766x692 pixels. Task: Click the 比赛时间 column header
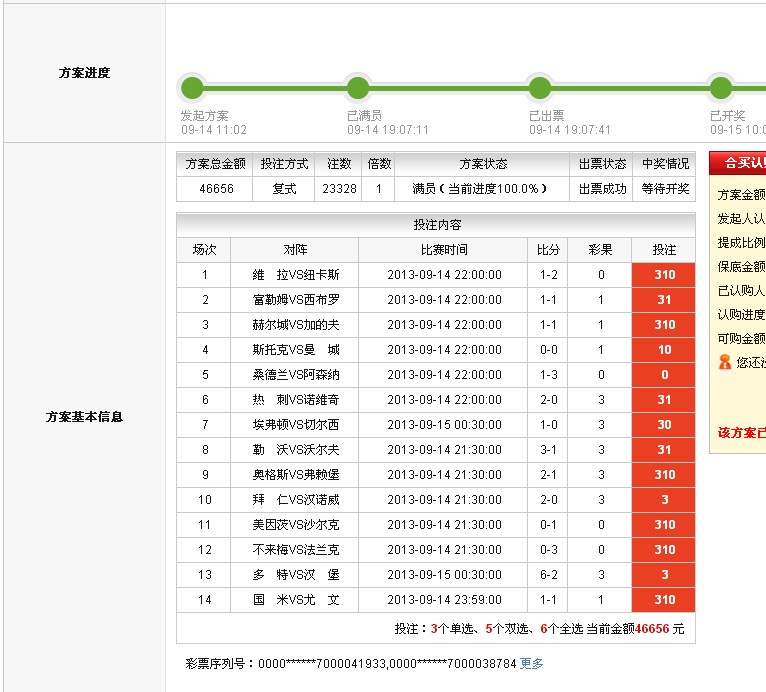coord(443,250)
